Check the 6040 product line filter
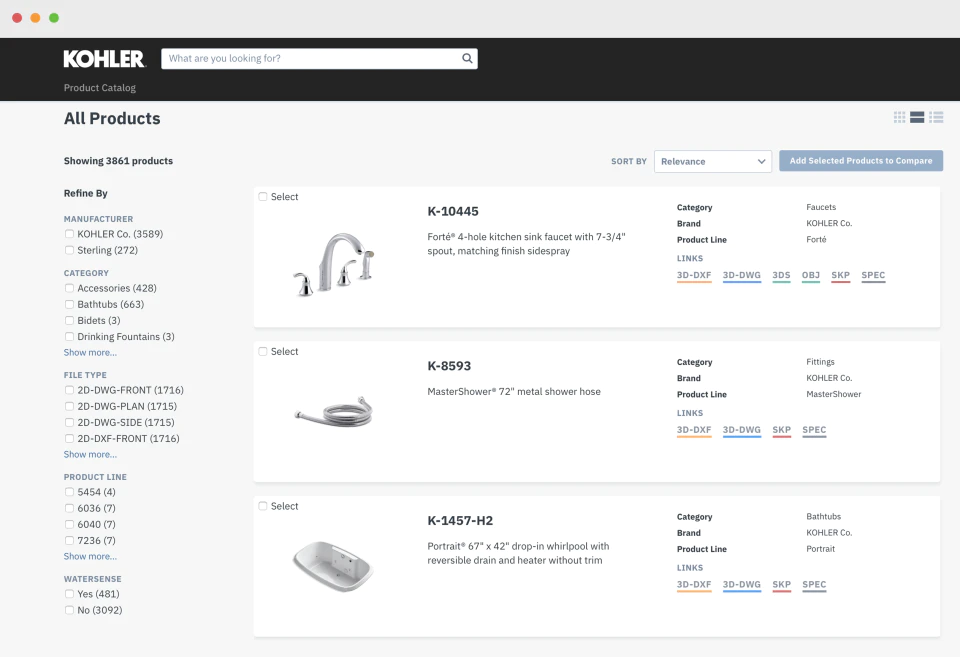Screen dimensions: 960x657 coord(69,524)
